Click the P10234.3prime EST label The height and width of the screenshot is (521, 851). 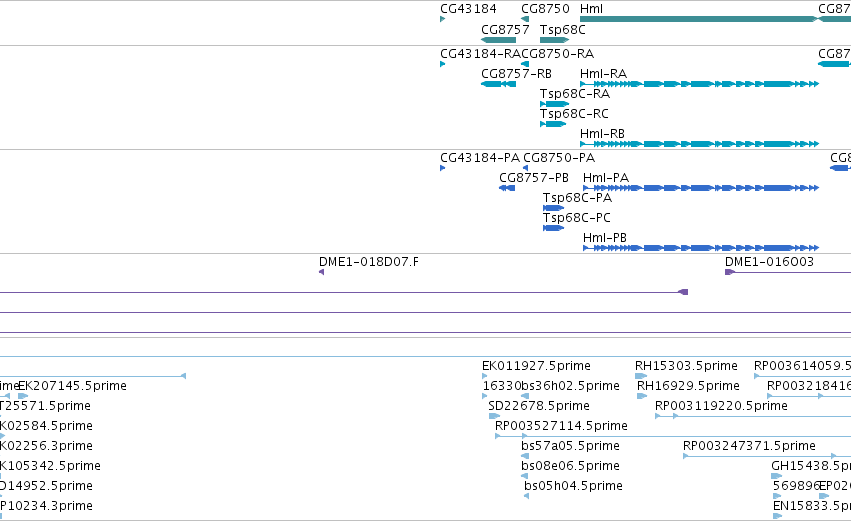pos(46,506)
